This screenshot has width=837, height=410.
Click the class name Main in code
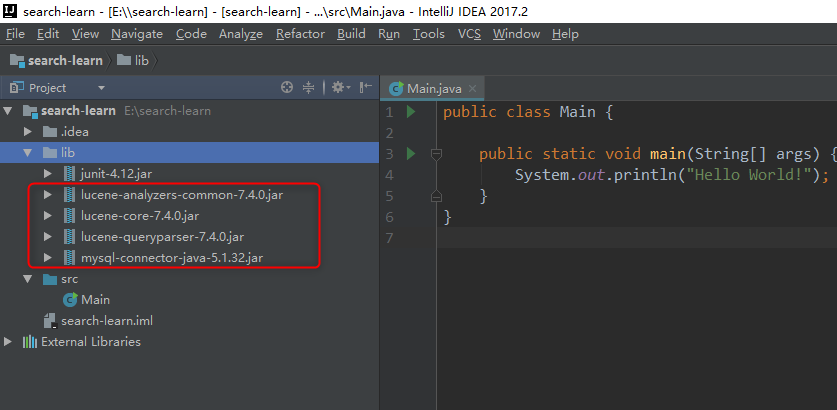[x=577, y=112]
